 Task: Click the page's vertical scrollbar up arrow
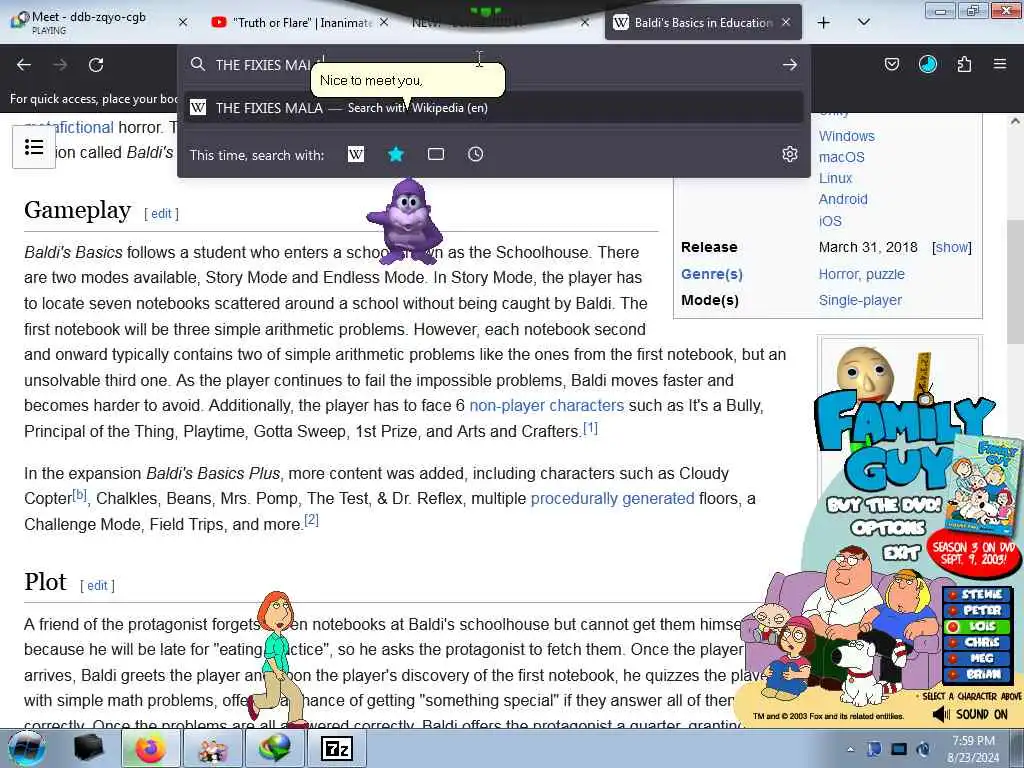coord(1015,121)
